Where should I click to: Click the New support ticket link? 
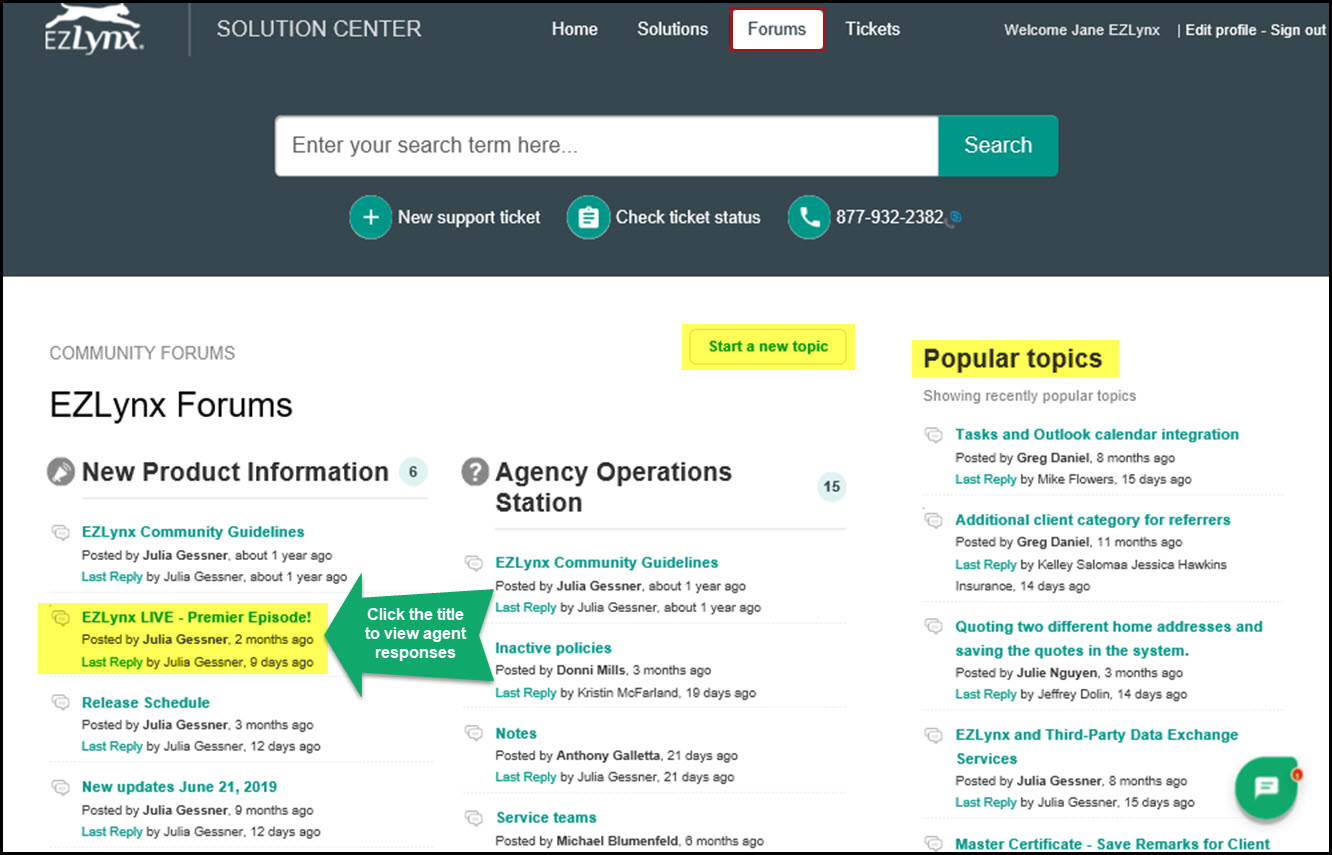(469, 217)
